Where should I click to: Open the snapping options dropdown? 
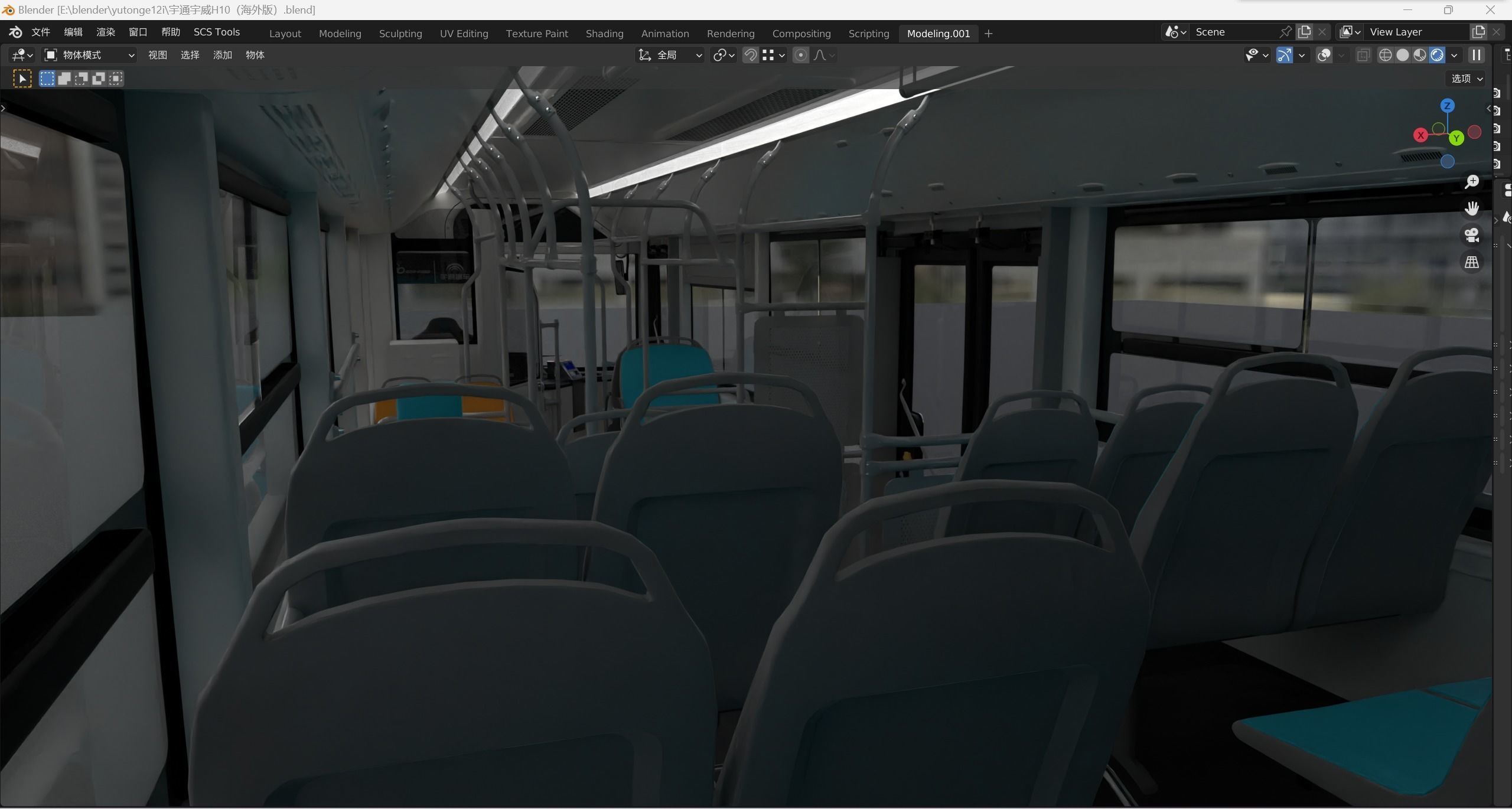(774, 55)
